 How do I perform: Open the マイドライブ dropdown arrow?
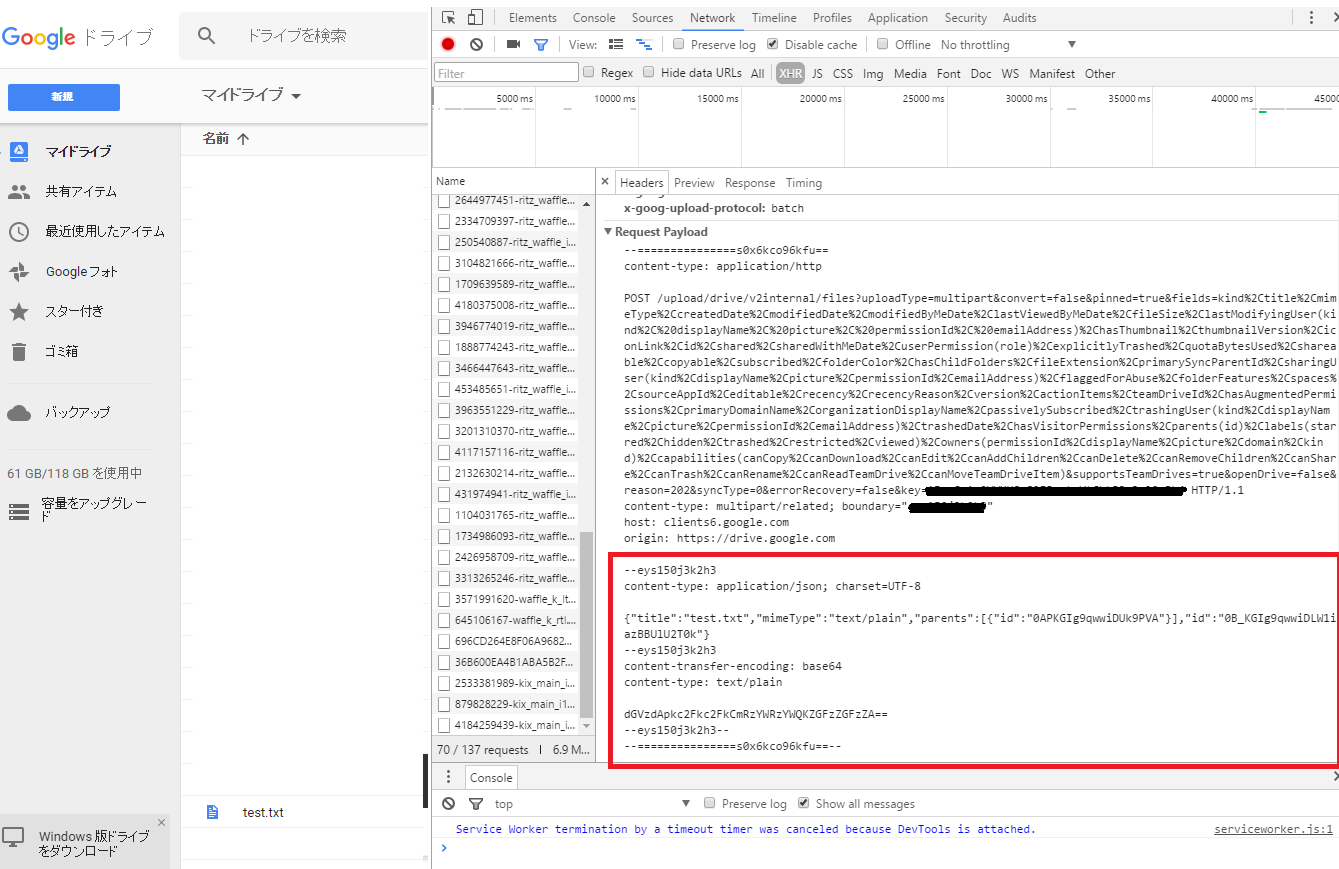click(x=297, y=95)
